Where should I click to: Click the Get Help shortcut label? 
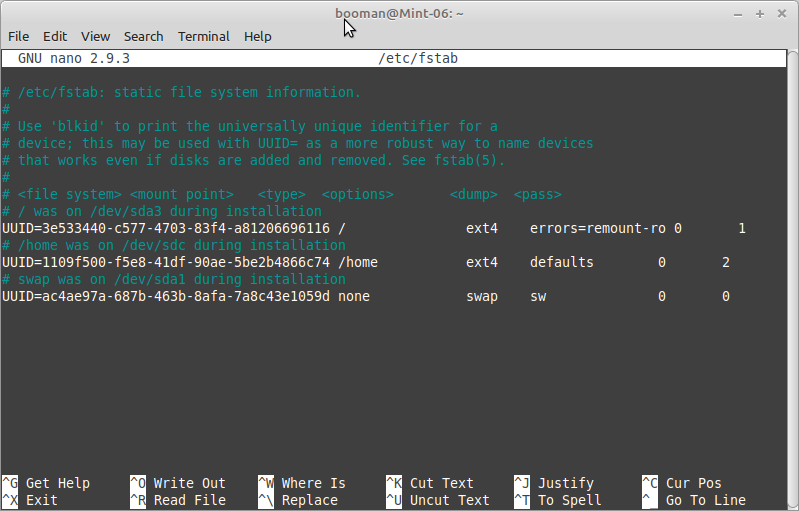click(57, 483)
